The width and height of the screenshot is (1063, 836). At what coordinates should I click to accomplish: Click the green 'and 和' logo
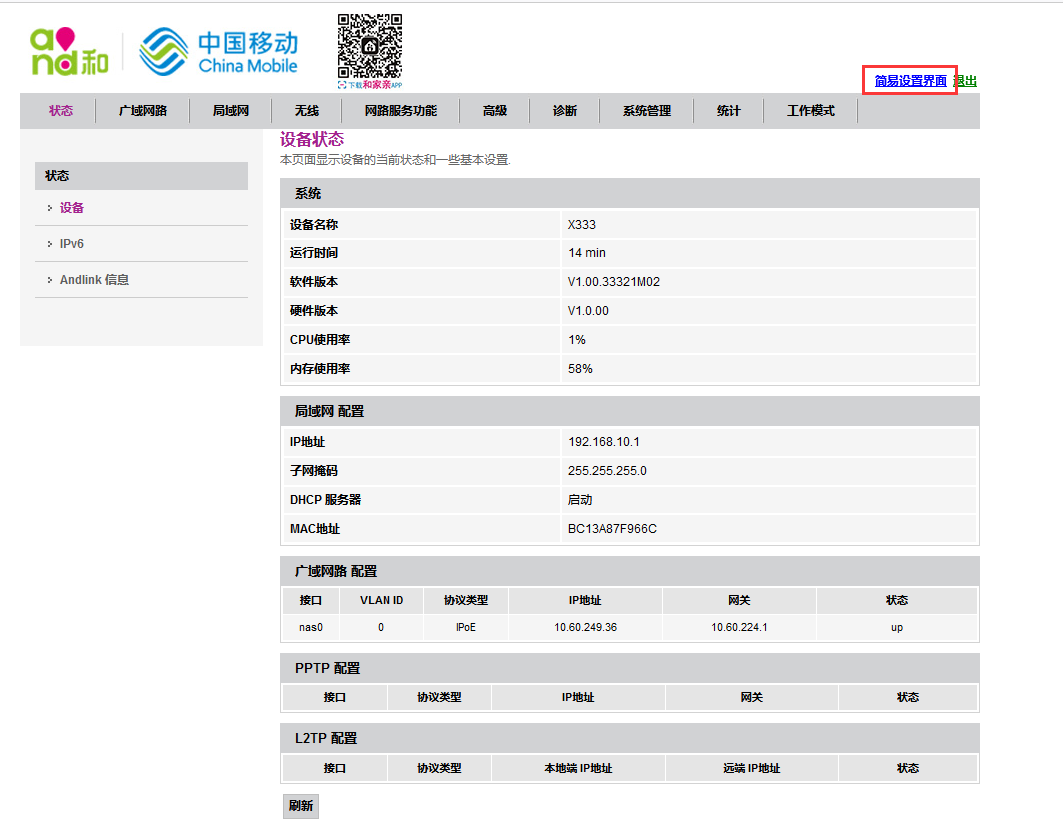point(69,52)
